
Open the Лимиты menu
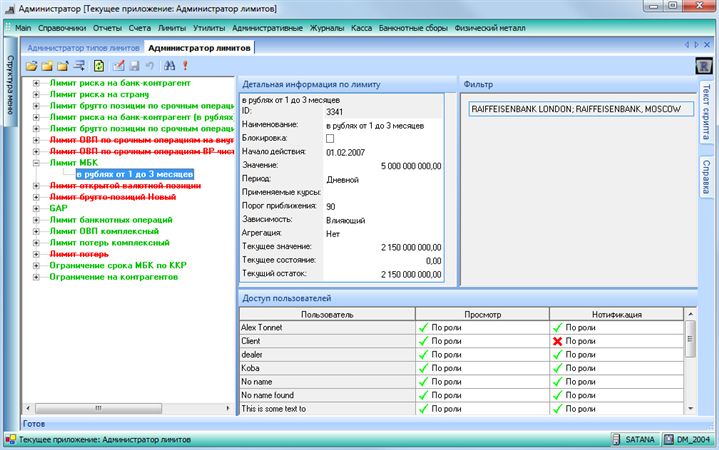tap(172, 28)
